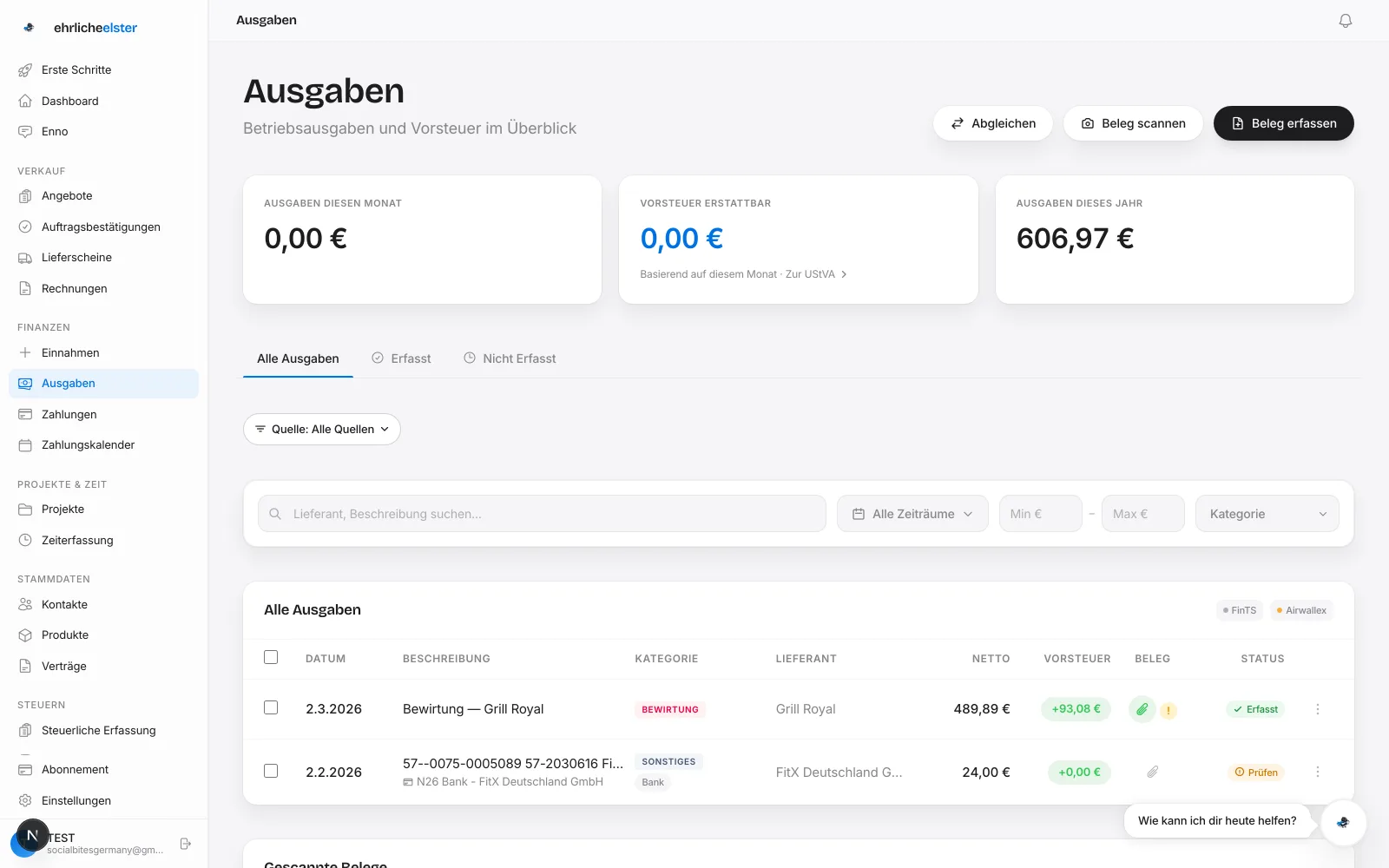Open Quelle: Alle Quellen filter dropdown

[321, 429]
